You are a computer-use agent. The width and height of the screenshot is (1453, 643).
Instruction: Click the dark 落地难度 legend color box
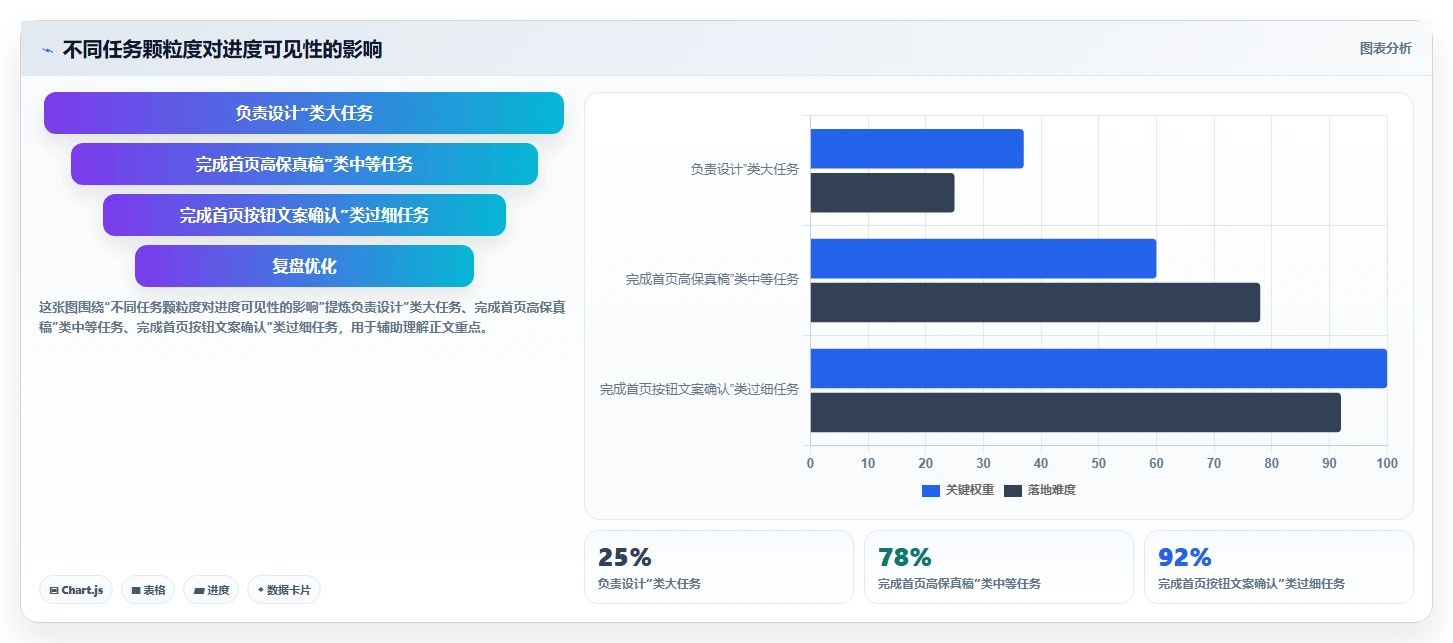coord(1013,490)
